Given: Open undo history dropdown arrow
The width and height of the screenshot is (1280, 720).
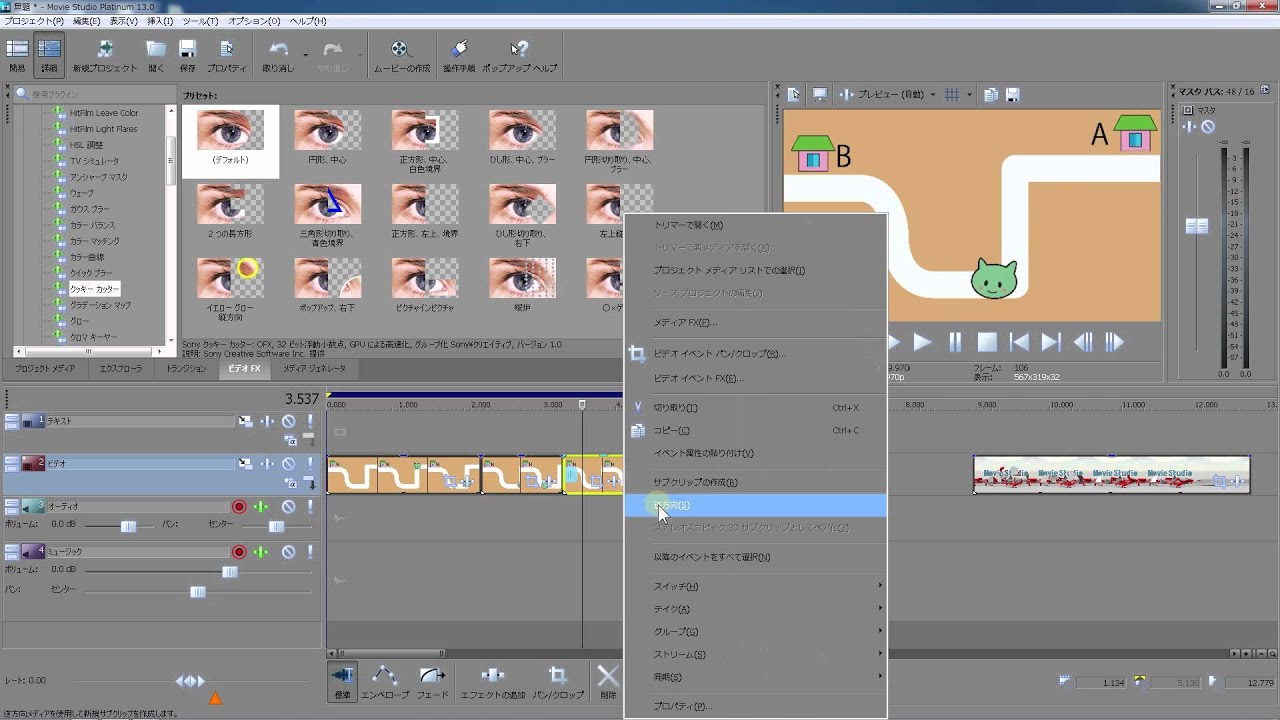Looking at the screenshot, I should (305, 55).
